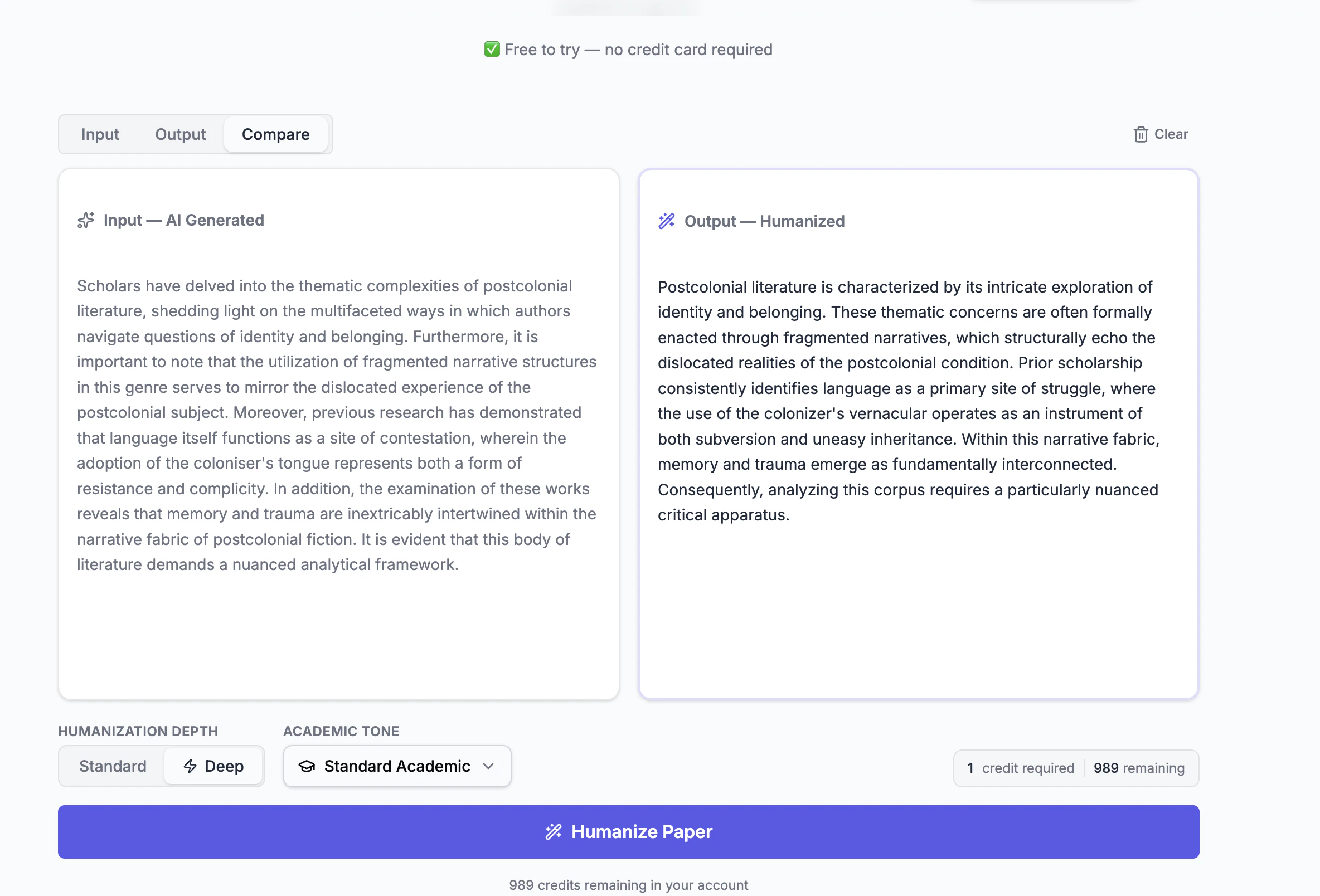This screenshot has height=896, width=1320.
Task: Expand the Academic Tone chevron arrow
Action: [488, 766]
